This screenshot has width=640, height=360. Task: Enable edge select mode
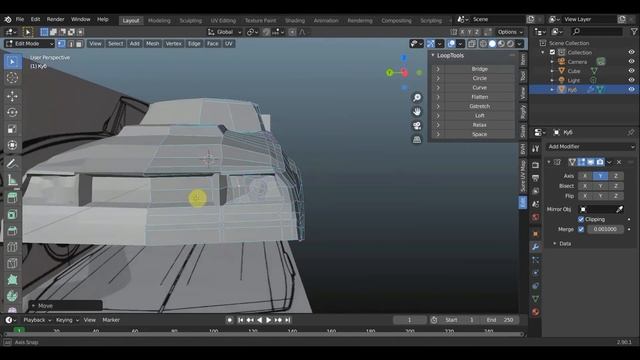(71, 44)
